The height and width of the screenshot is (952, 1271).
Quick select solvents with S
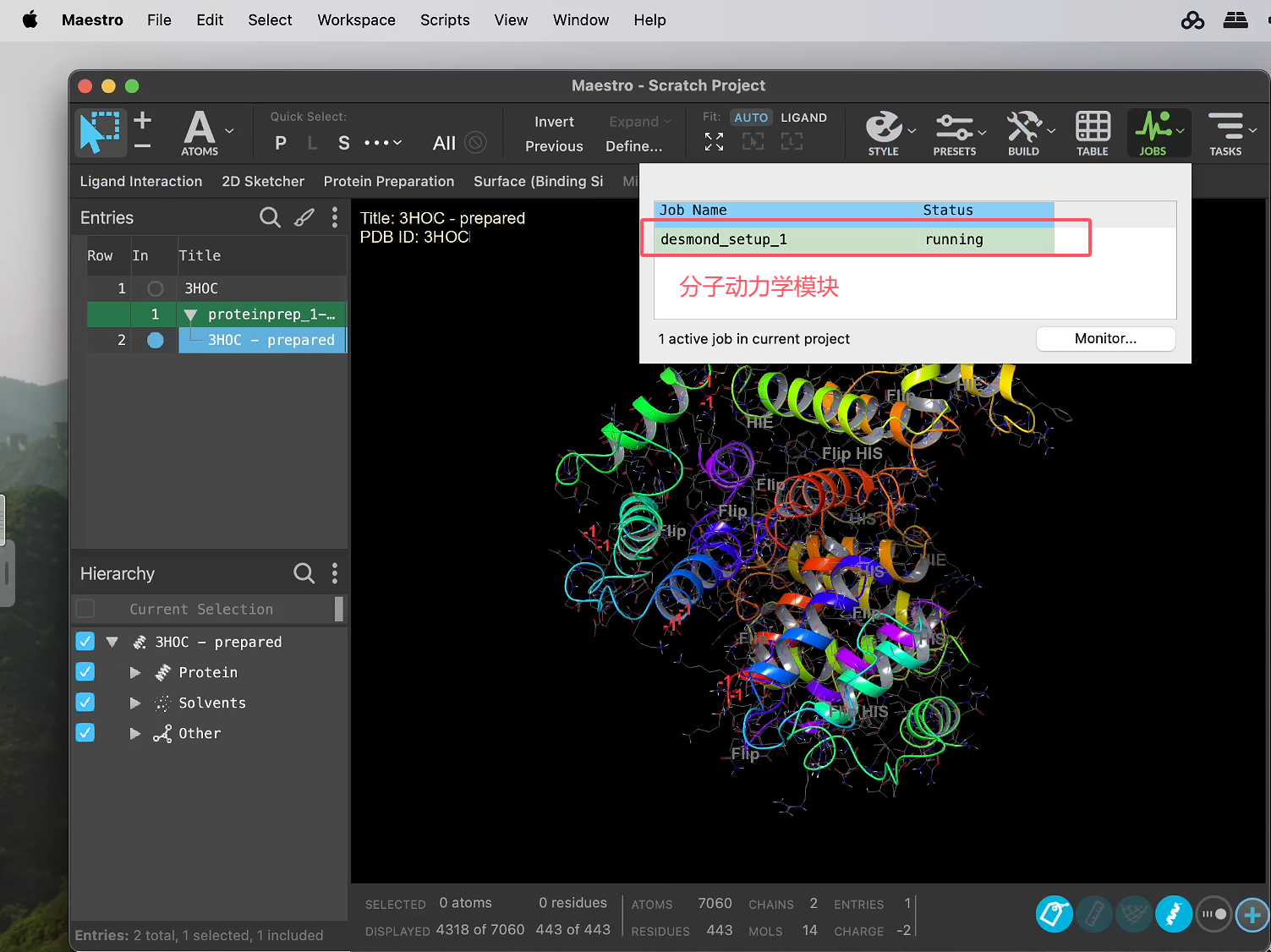tap(343, 144)
